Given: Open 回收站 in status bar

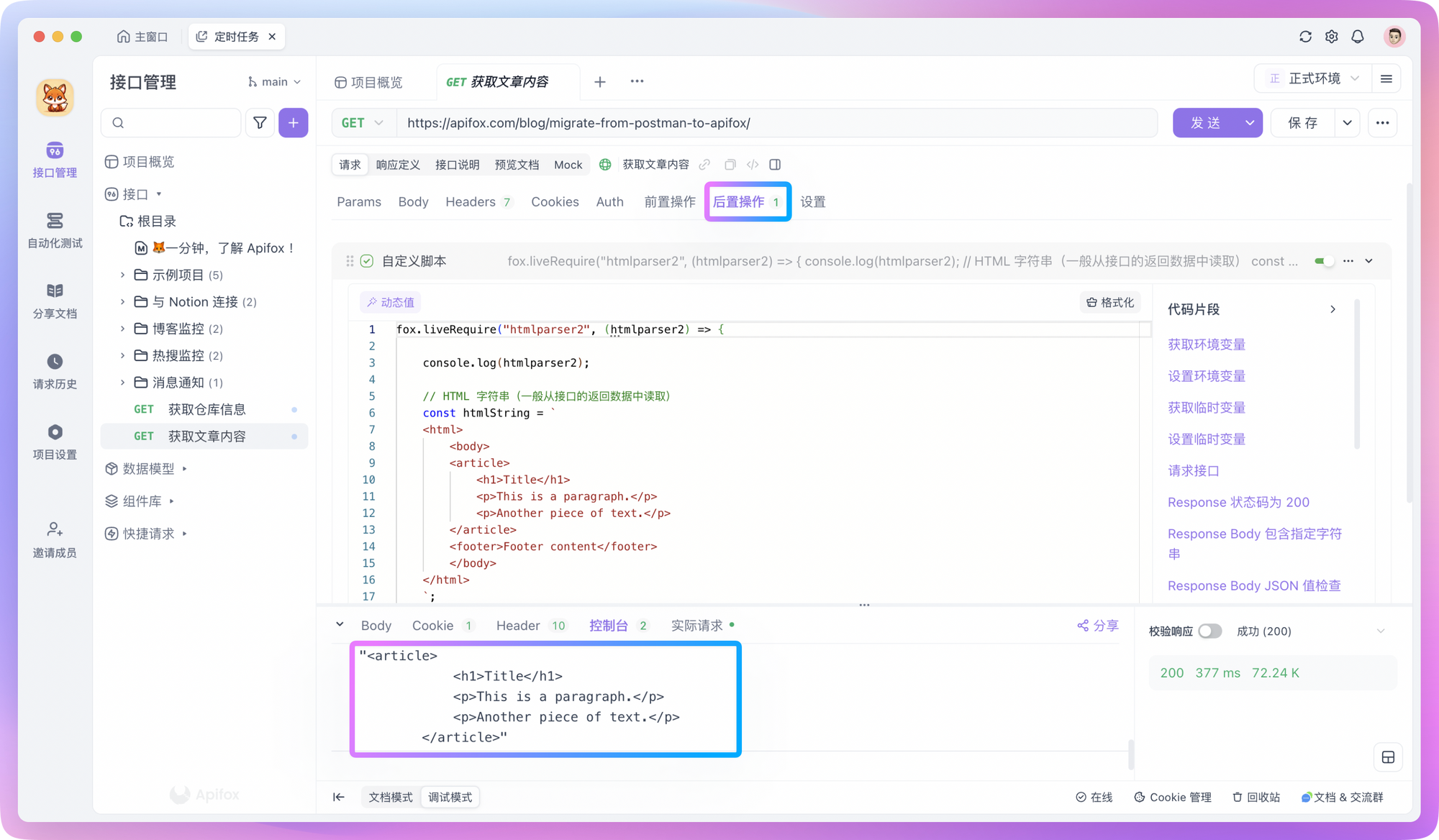Looking at the screenshot, I should click(1256, 797).
